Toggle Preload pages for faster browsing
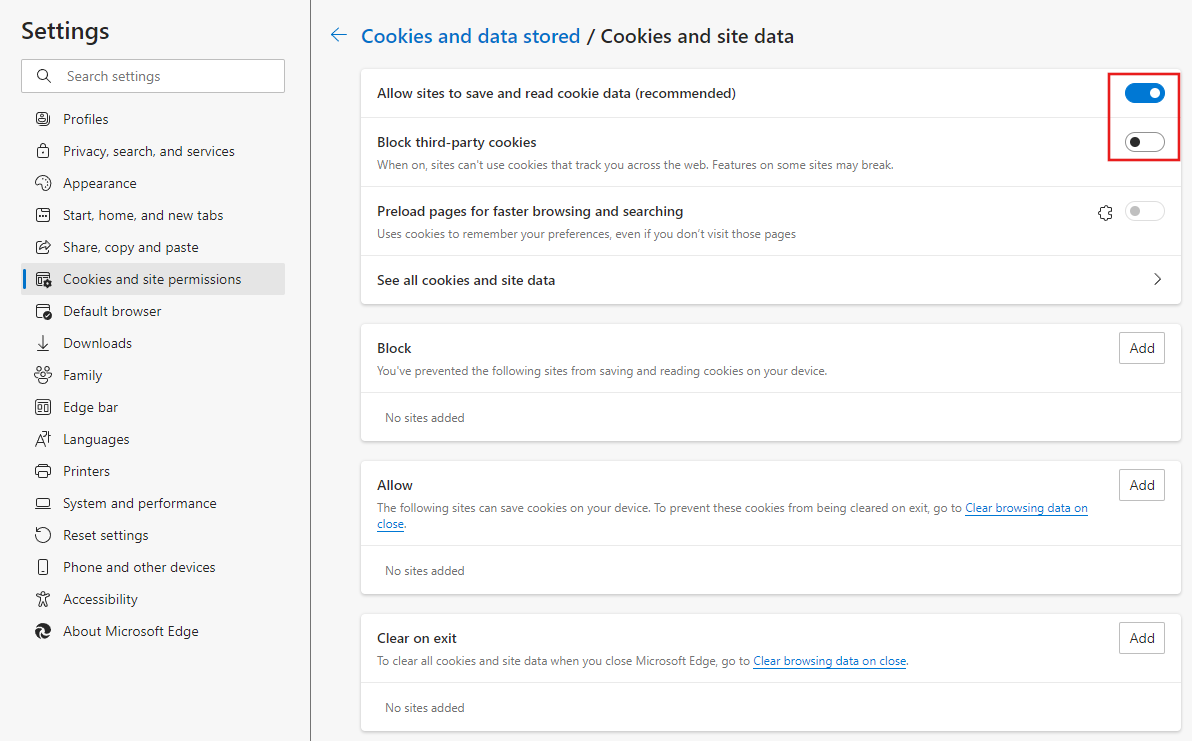The width and height of the screenshot is (1192, 741). click(x=1144, y=212)
